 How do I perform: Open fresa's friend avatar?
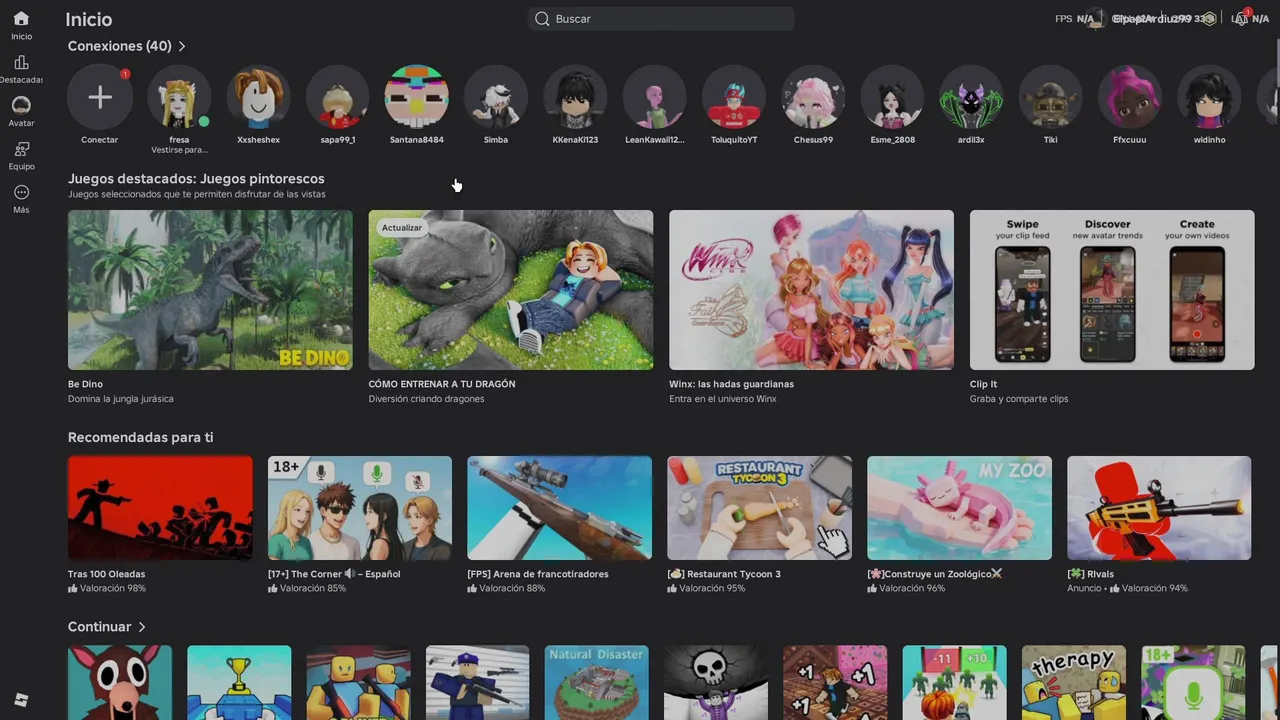tap(179, 97)
